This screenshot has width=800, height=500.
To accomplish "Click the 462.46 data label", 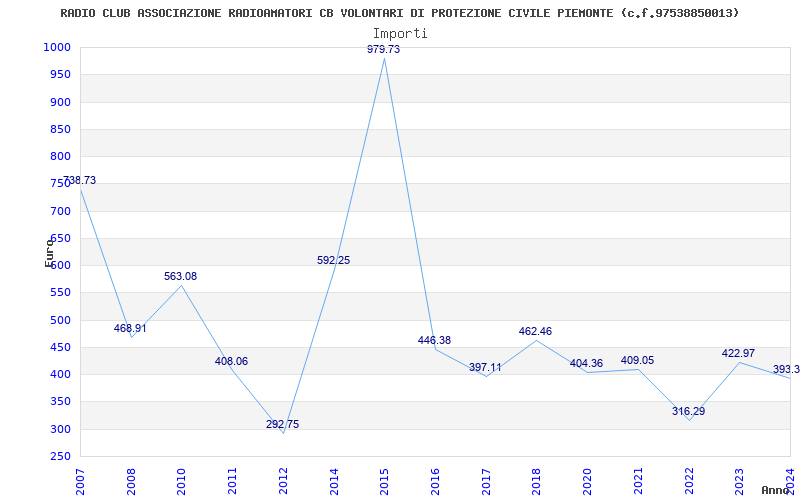I will [x=535, y=332].
